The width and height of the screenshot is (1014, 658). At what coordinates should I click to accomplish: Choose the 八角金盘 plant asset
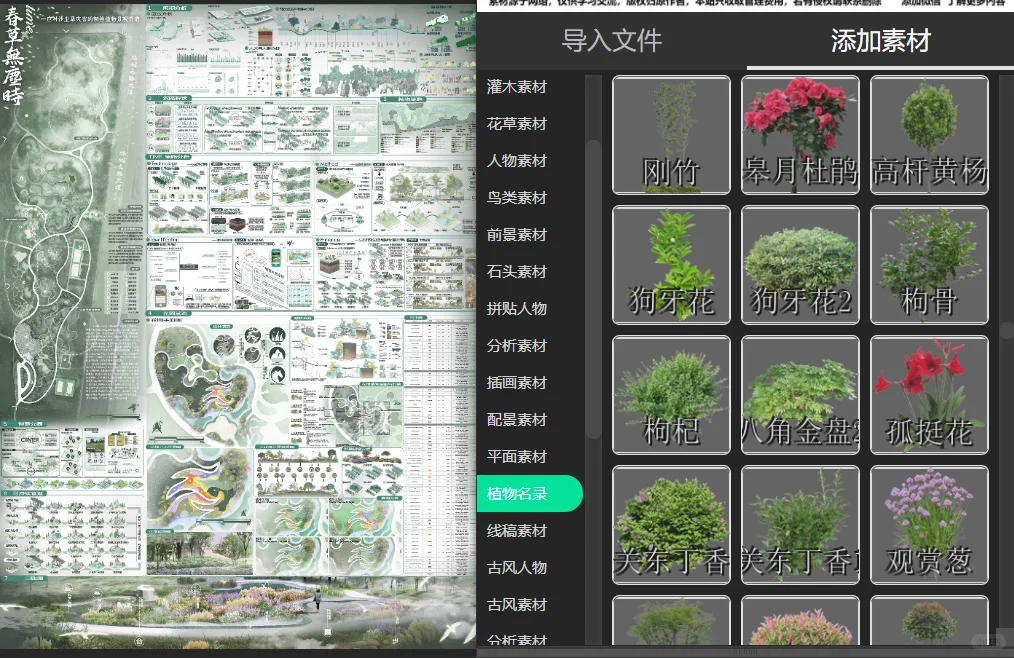[799, 394]
